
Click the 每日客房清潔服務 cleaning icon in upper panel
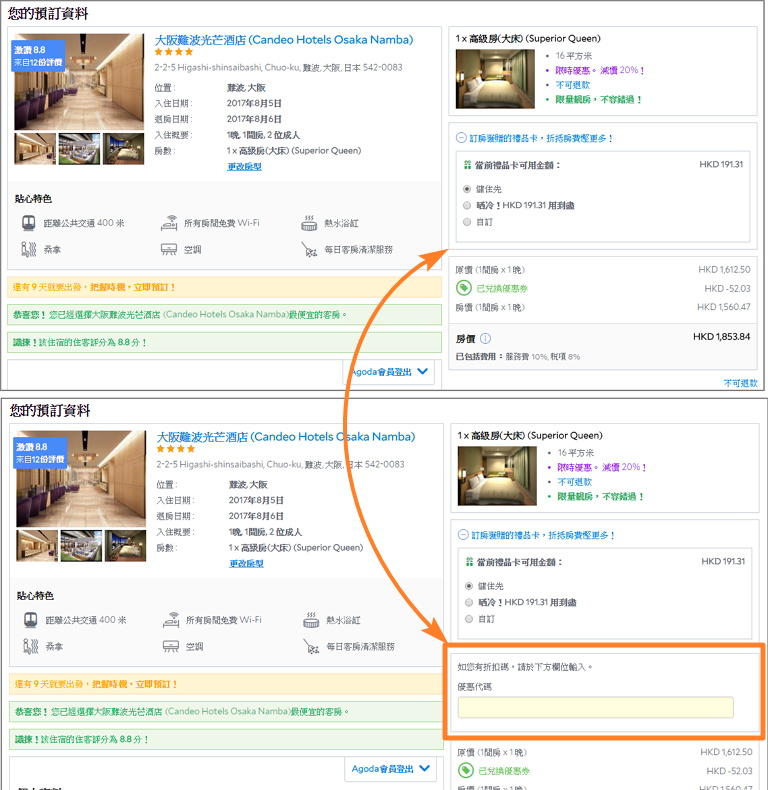tap(309, 250)
